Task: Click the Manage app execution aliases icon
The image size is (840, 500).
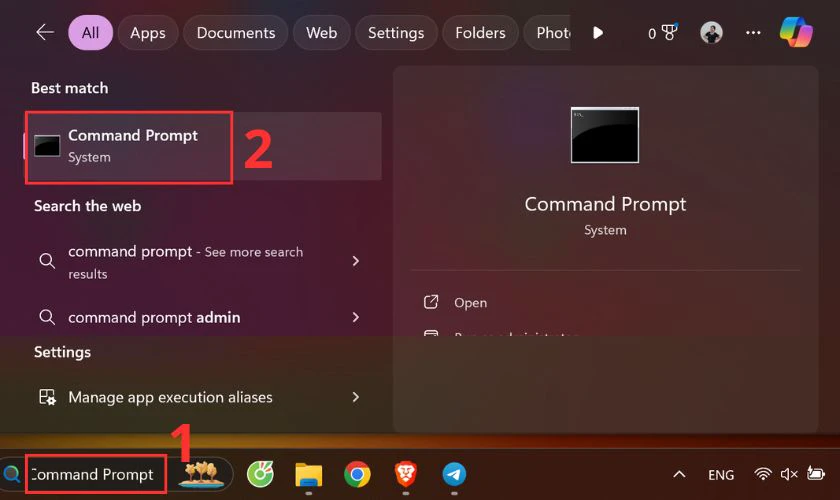Action: [47, 397]
